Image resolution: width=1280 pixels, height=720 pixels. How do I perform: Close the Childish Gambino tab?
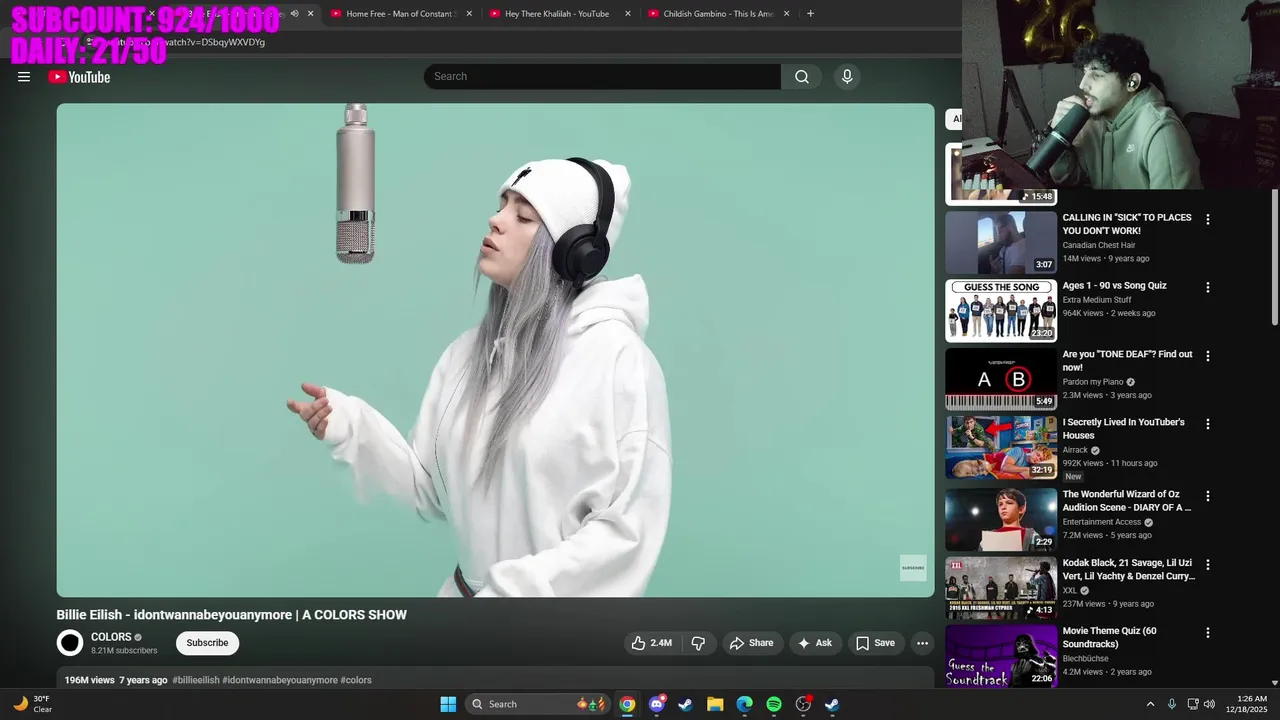(786, 14)
